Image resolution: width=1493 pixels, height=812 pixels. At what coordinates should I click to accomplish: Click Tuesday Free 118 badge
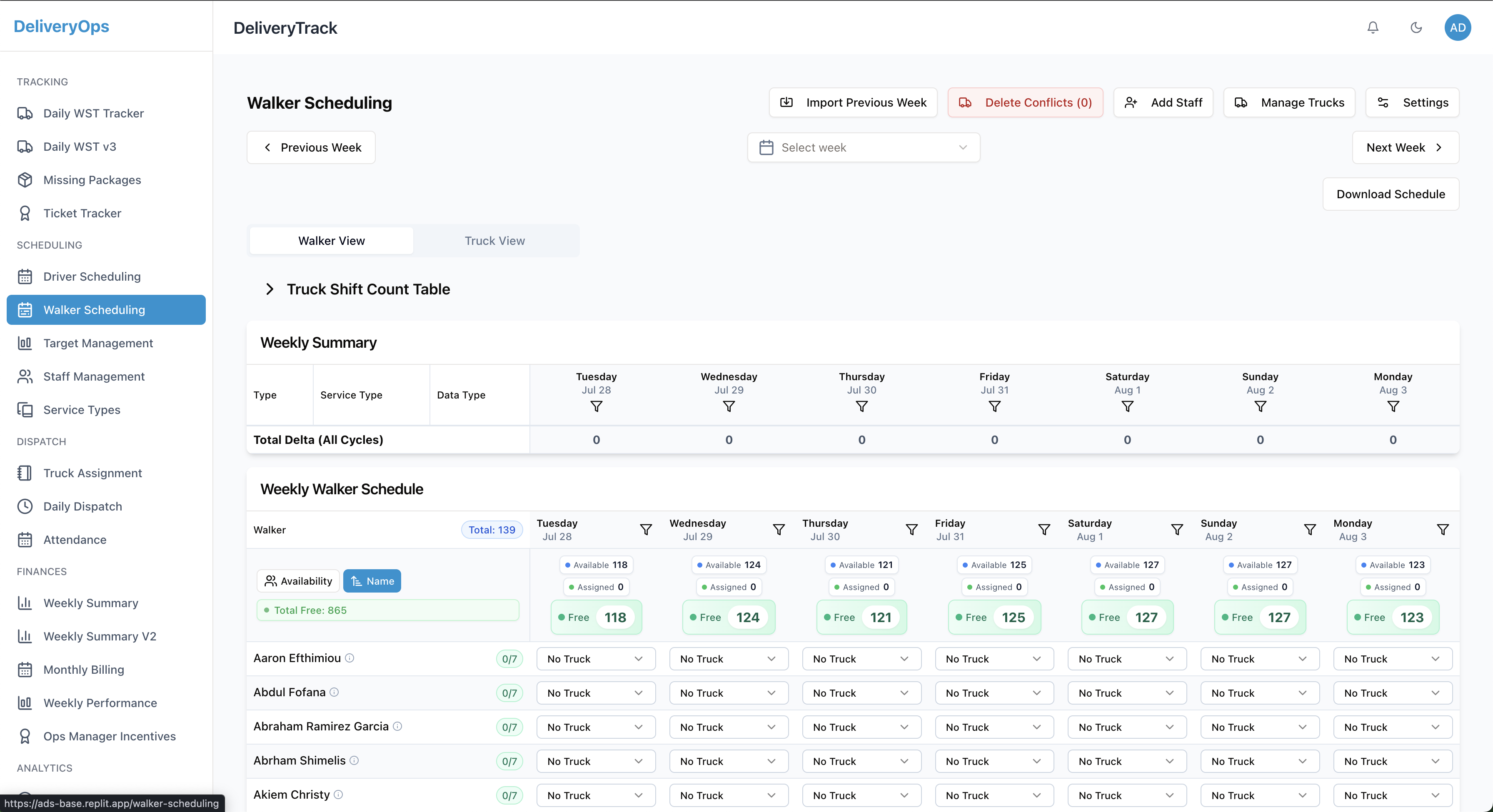click(596, 618)
